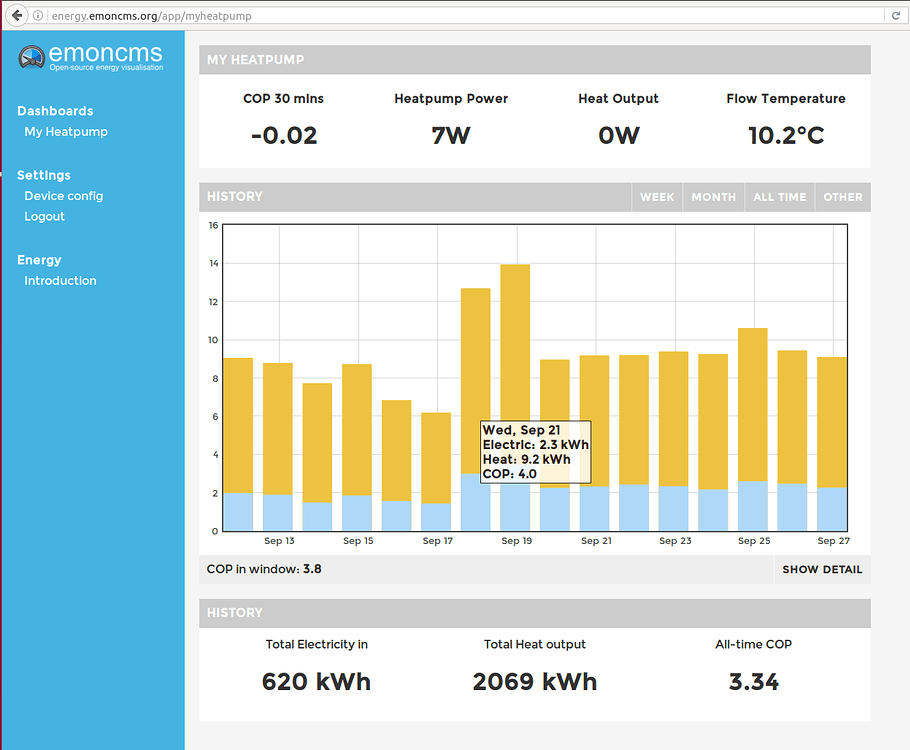Open the OTHER time range tab

[842, 197]
